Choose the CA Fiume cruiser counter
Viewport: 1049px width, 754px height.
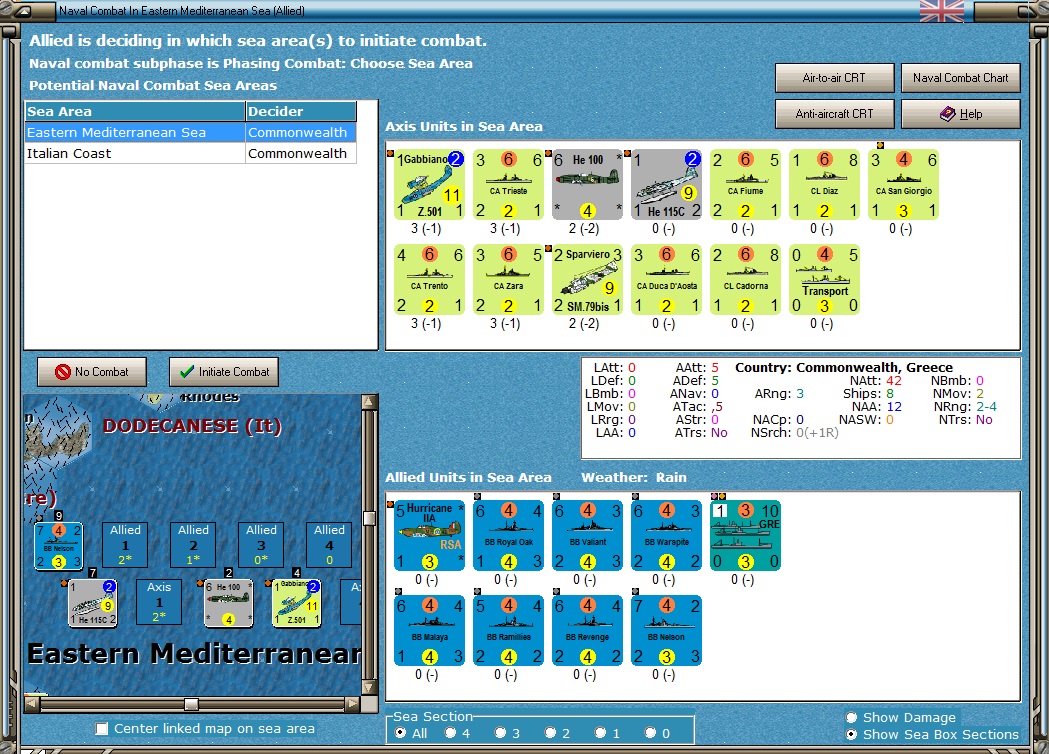[x=745, y=185]
